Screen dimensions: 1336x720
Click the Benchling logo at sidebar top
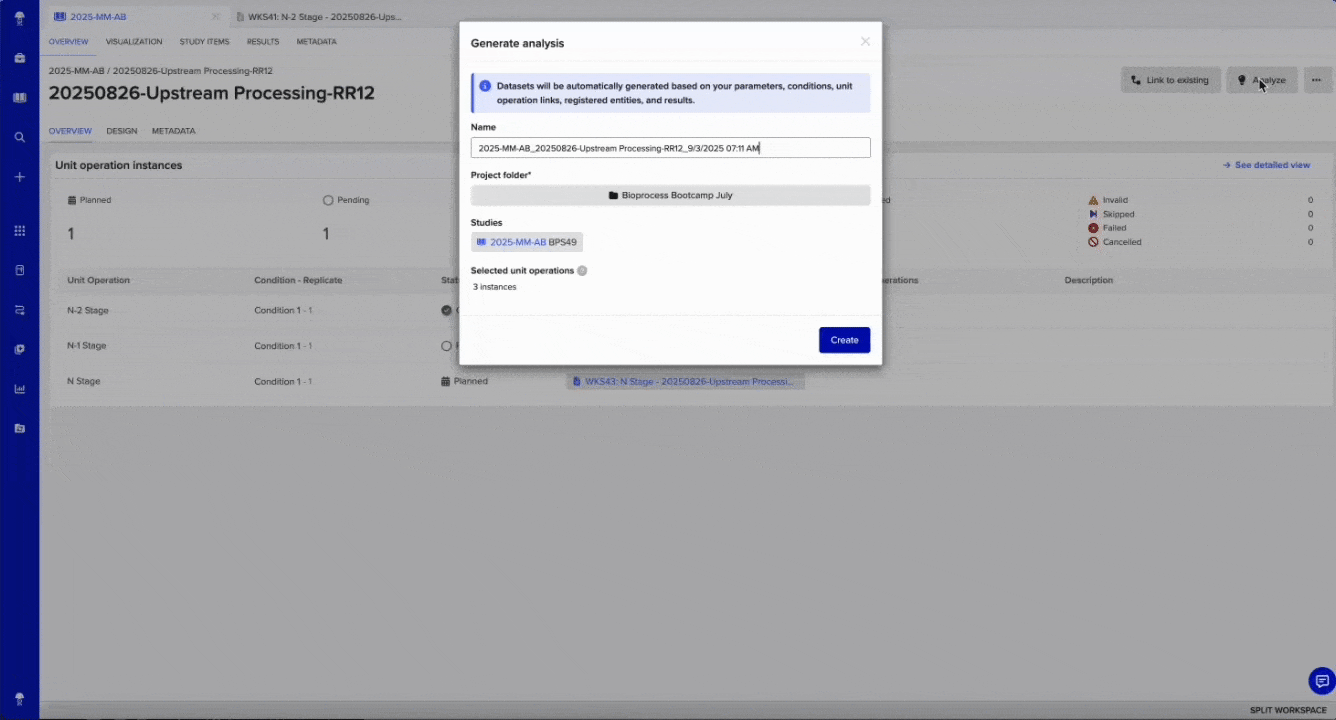tap(19, 18)
